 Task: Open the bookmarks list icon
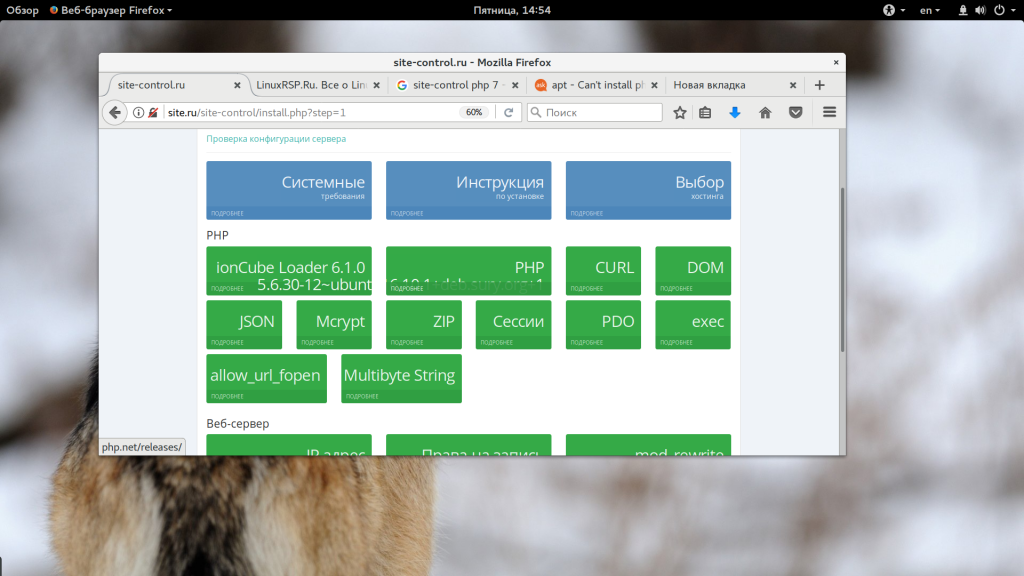click(x=705, y=113)
